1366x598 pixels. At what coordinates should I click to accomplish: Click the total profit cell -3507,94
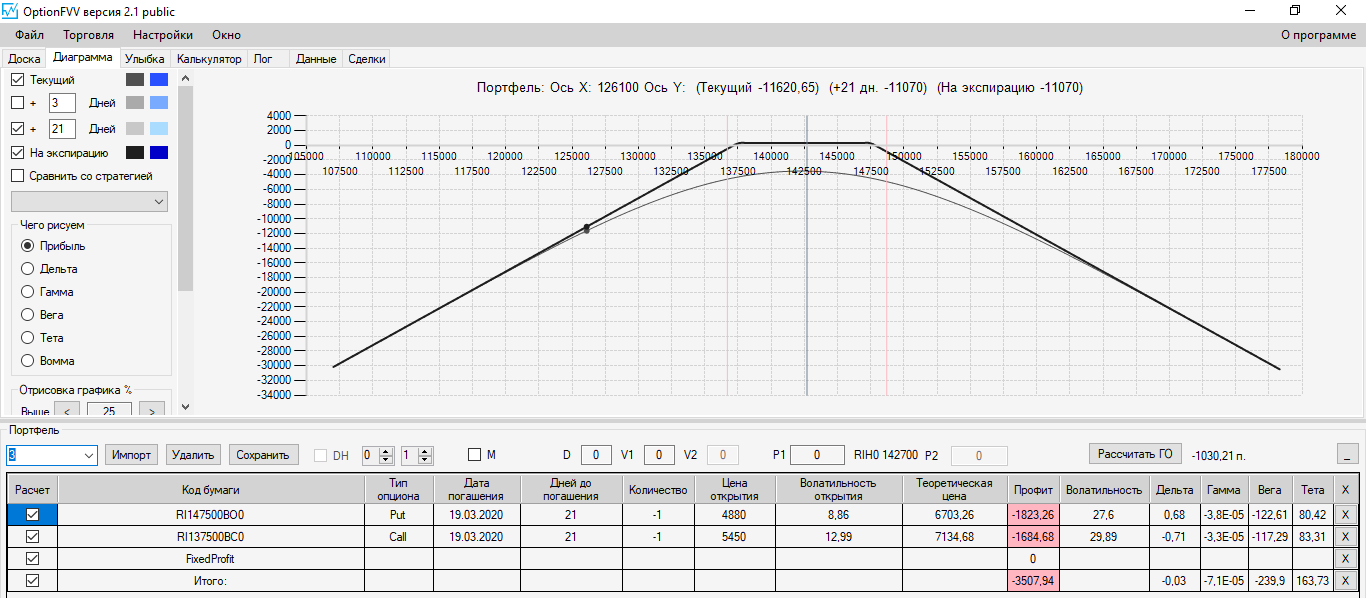(1033, 581)
